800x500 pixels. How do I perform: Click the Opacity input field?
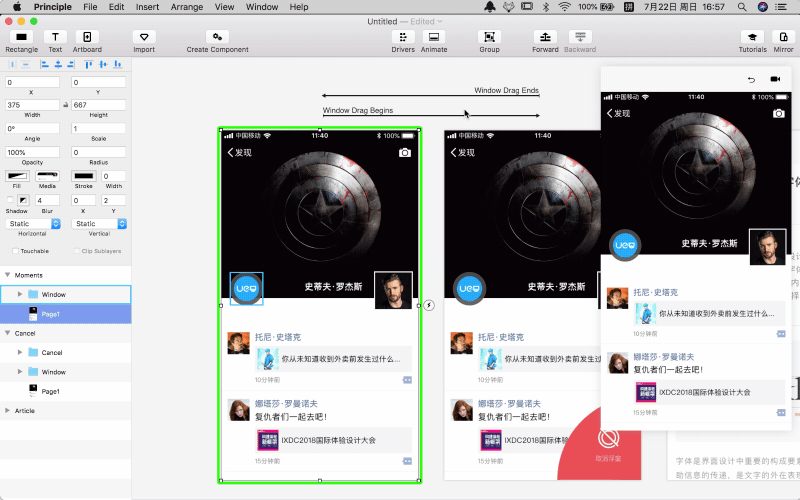[33, 152]
